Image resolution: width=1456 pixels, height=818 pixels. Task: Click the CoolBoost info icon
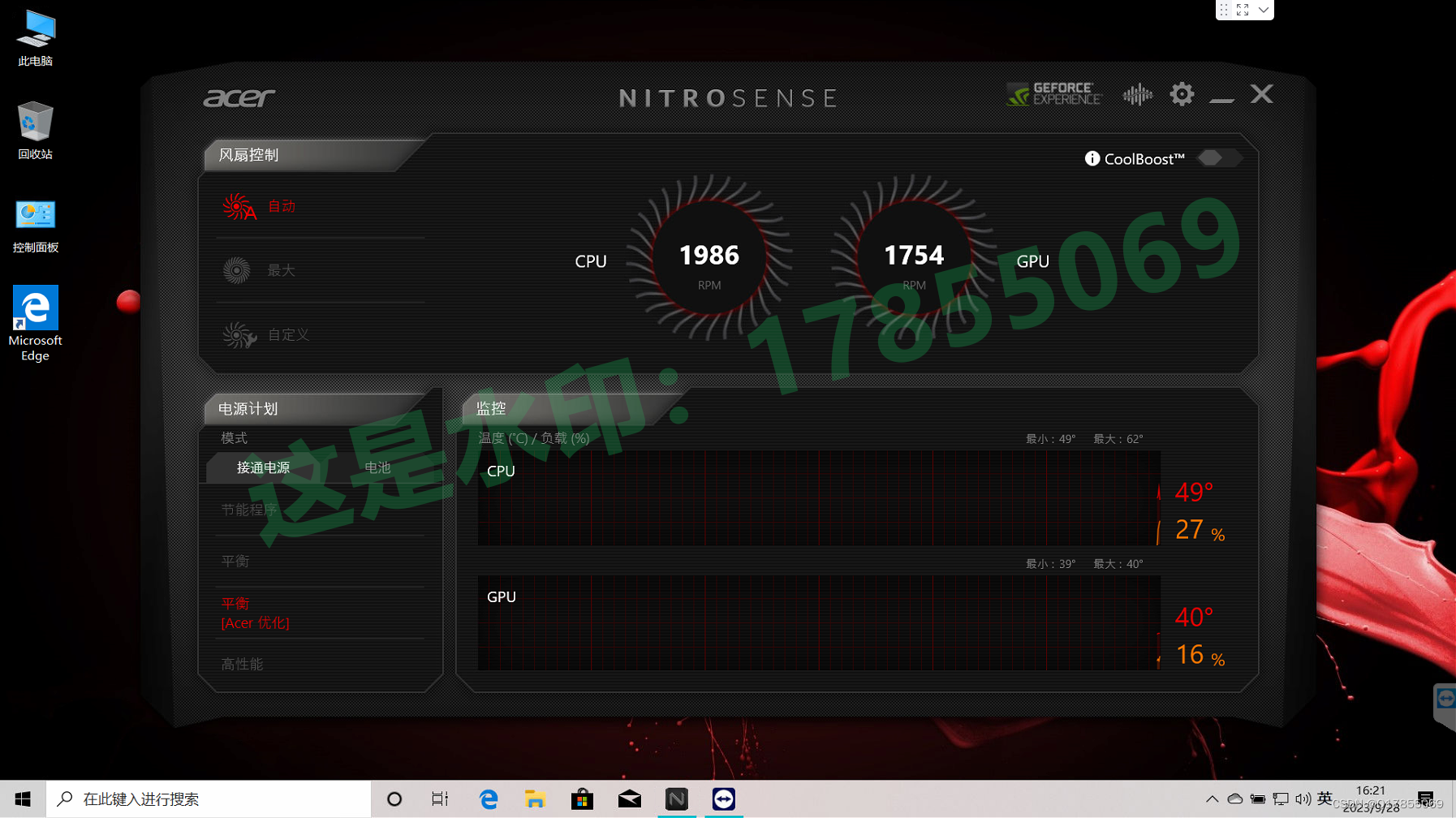click(1092, 158)
